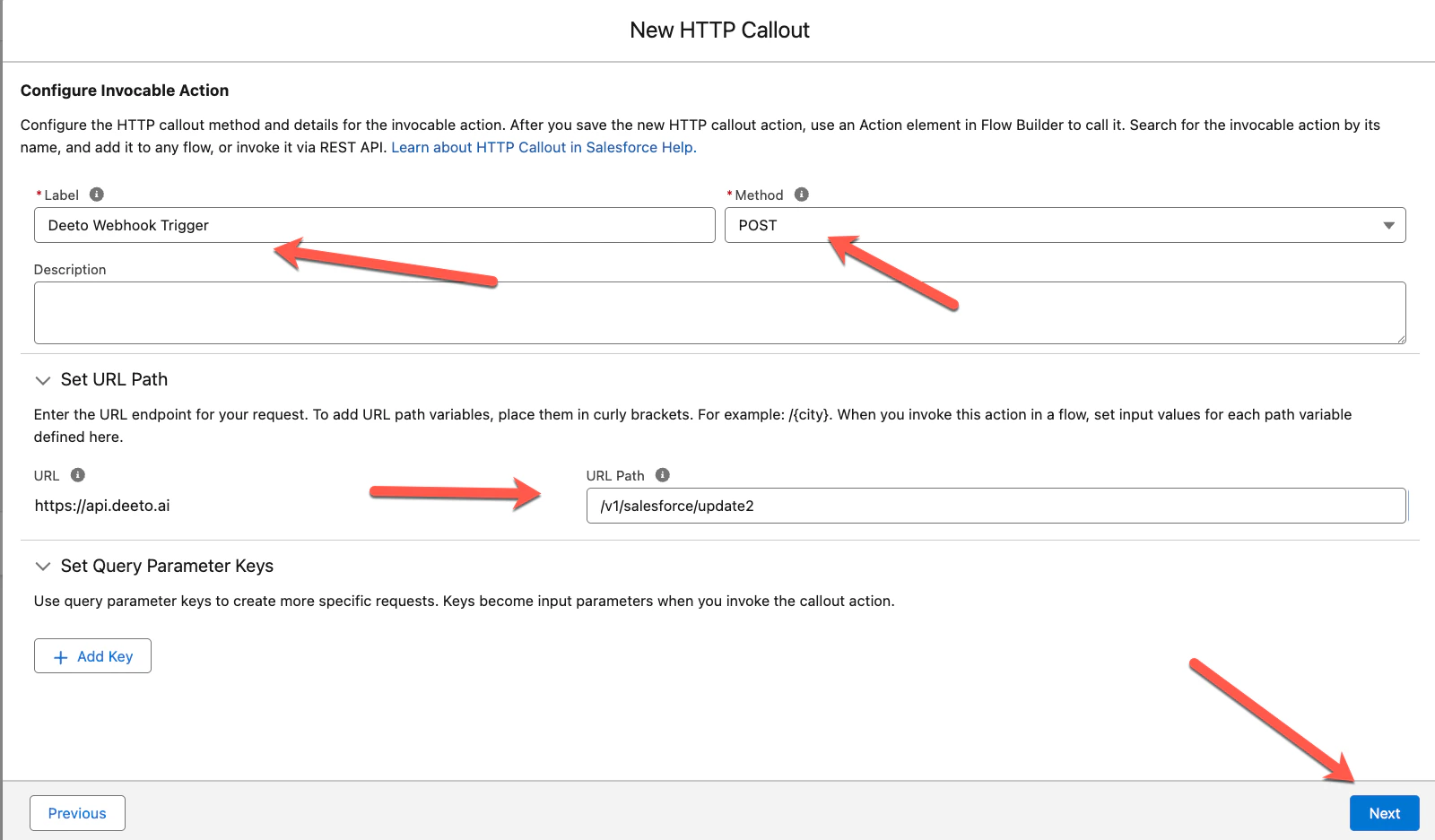Viewport: 1435px width, 840px height.
Task: Click plus icon in Add Key button
Action: coord(61,657)
